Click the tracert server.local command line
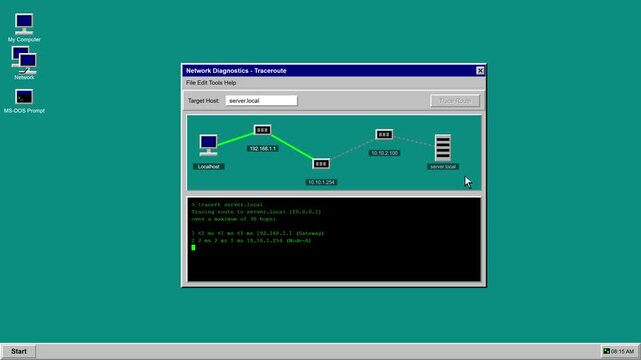The width and height of the screenshot is (641, 360). point(227,205)
